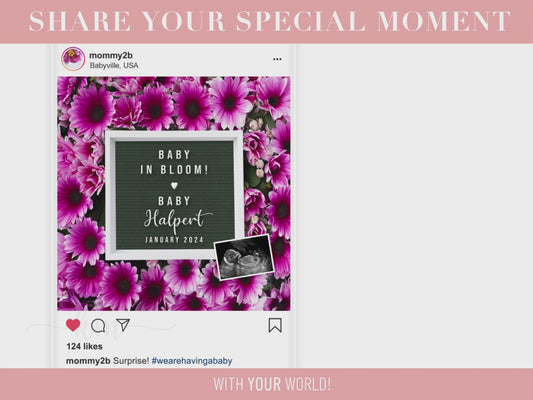
Task: Click mommy2b username in the caption
Action: point(88,361)
